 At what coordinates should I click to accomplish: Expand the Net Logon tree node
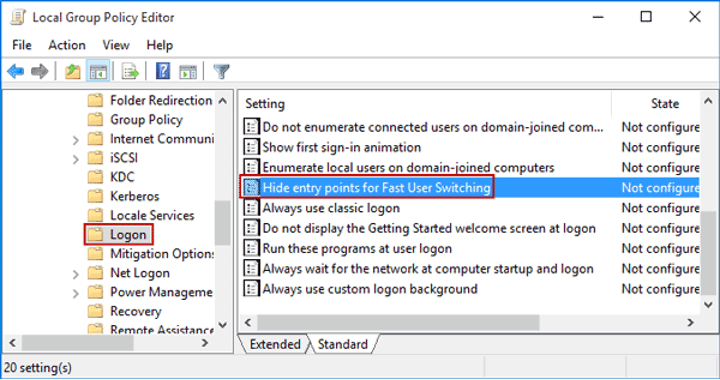tap(75, 274)
